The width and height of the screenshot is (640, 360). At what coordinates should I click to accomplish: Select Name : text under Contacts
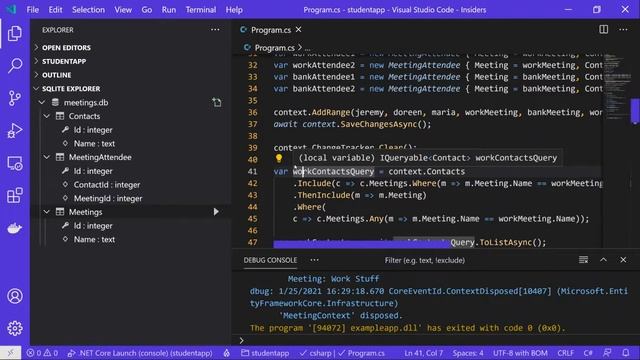pos(94,144)
